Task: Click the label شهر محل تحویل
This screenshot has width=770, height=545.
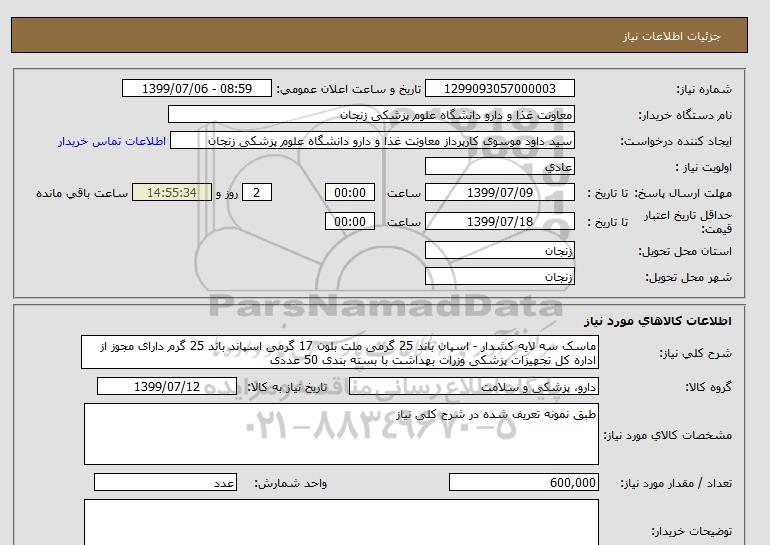Action: coord(688,277)
